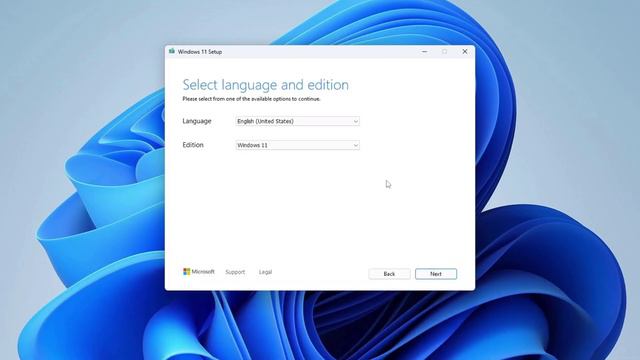Click the Microsoft logo
This screenshot has height=360, width=640.
tap(199, 272)
